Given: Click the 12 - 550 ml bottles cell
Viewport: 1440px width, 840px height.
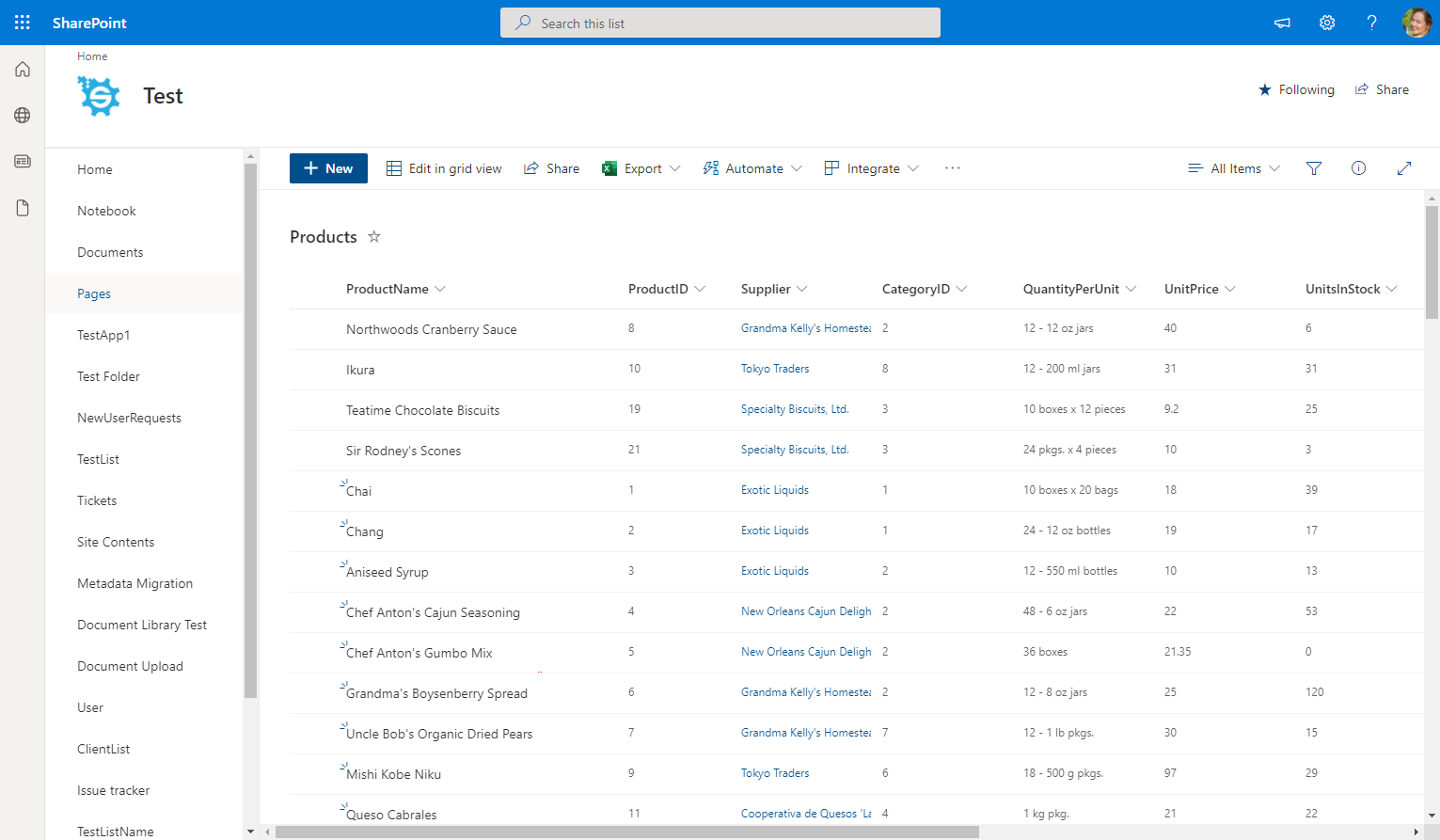Looking at the screenshot, I should pyautogui.click(x=1070, y=571).
